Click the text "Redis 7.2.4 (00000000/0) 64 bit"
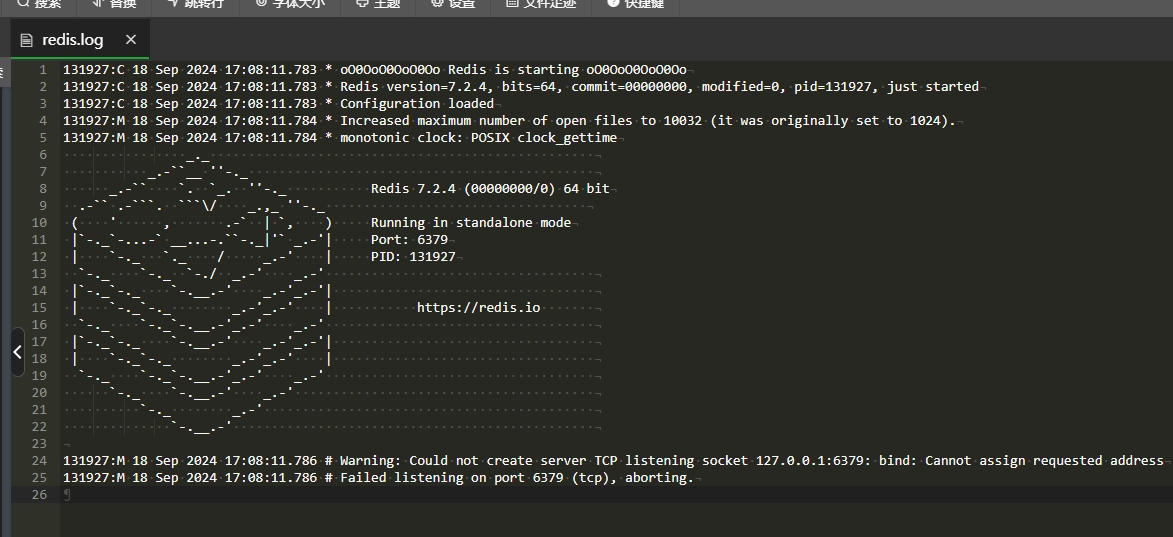Image resolution: width=1173 pixels, height=537 pixels. (490, 188)
